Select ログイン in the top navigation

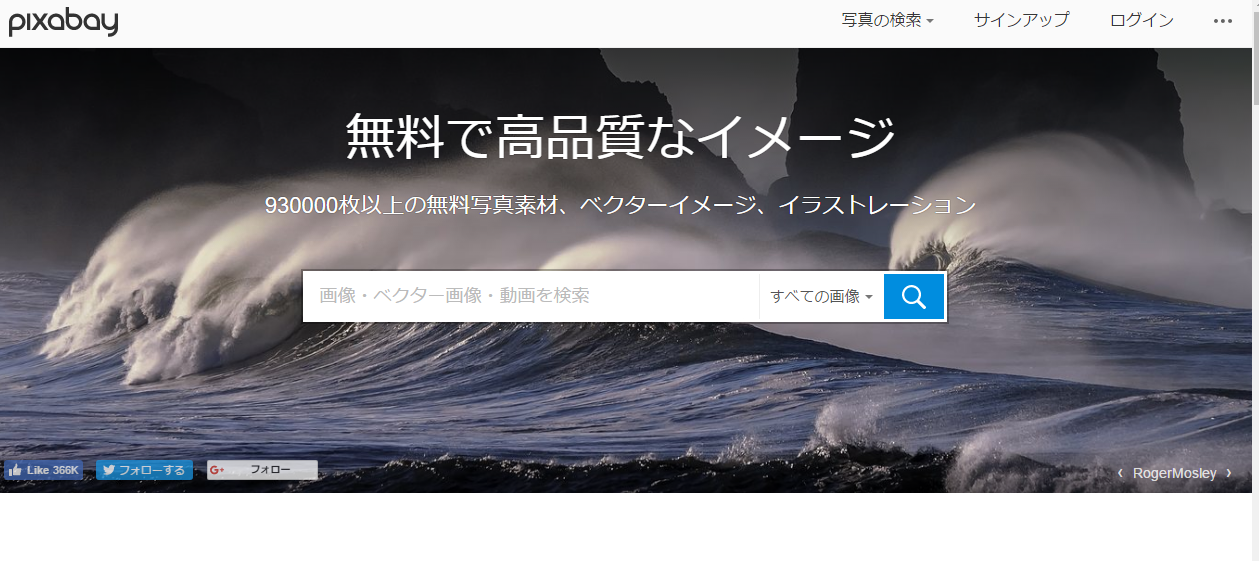(x=1142, y=20)
